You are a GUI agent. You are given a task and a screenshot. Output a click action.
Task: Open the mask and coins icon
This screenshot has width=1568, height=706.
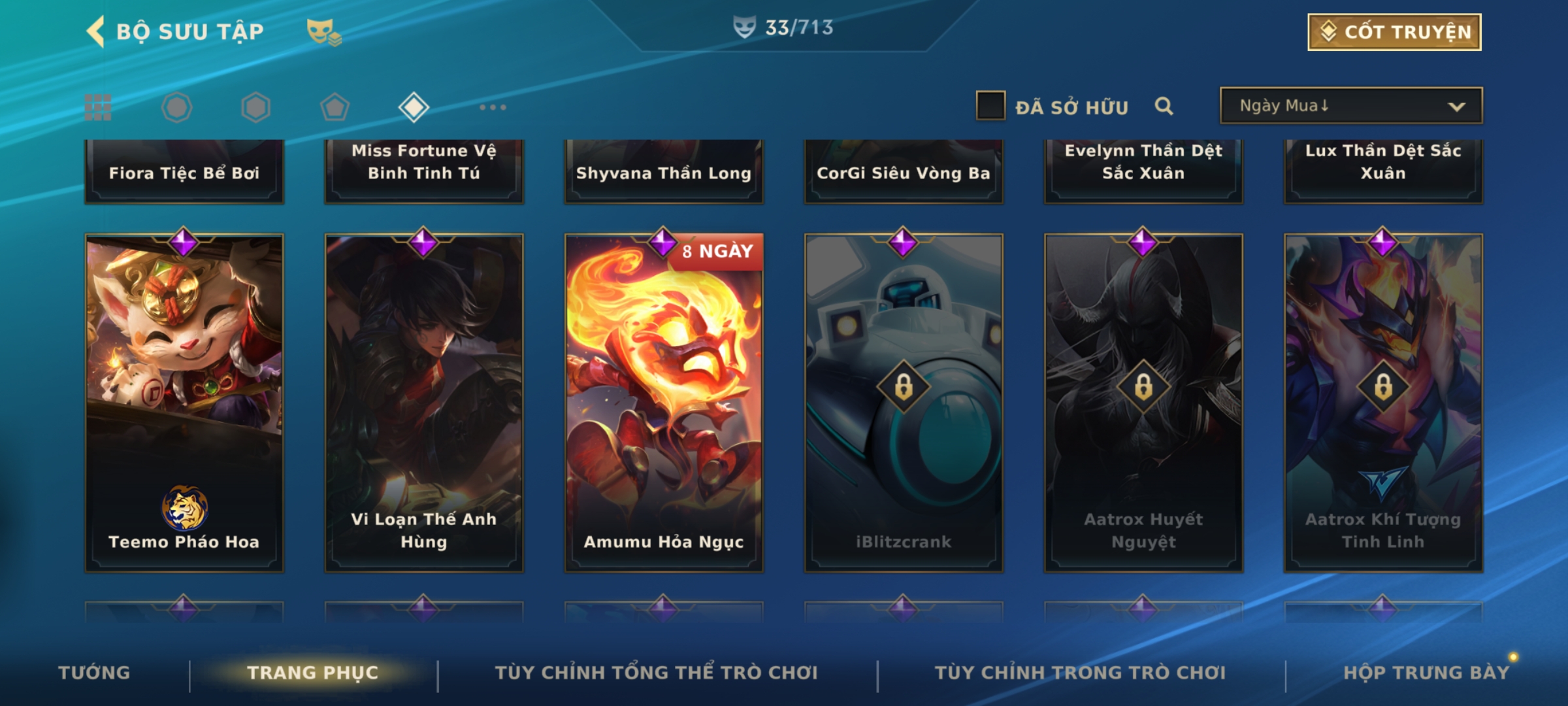click(324, 32)
